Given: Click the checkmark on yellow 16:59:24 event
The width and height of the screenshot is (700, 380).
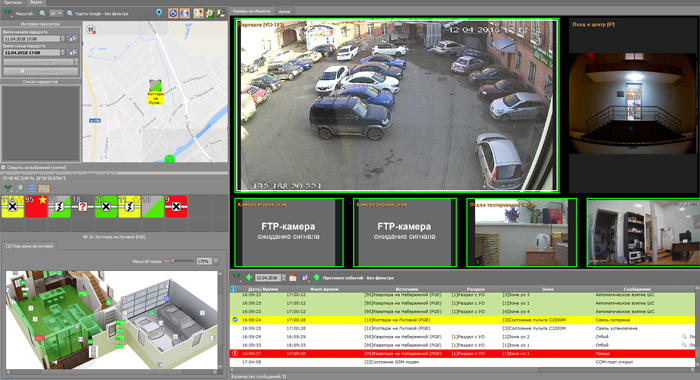Looking at the screenshot, I should click(x=235, y=320).
